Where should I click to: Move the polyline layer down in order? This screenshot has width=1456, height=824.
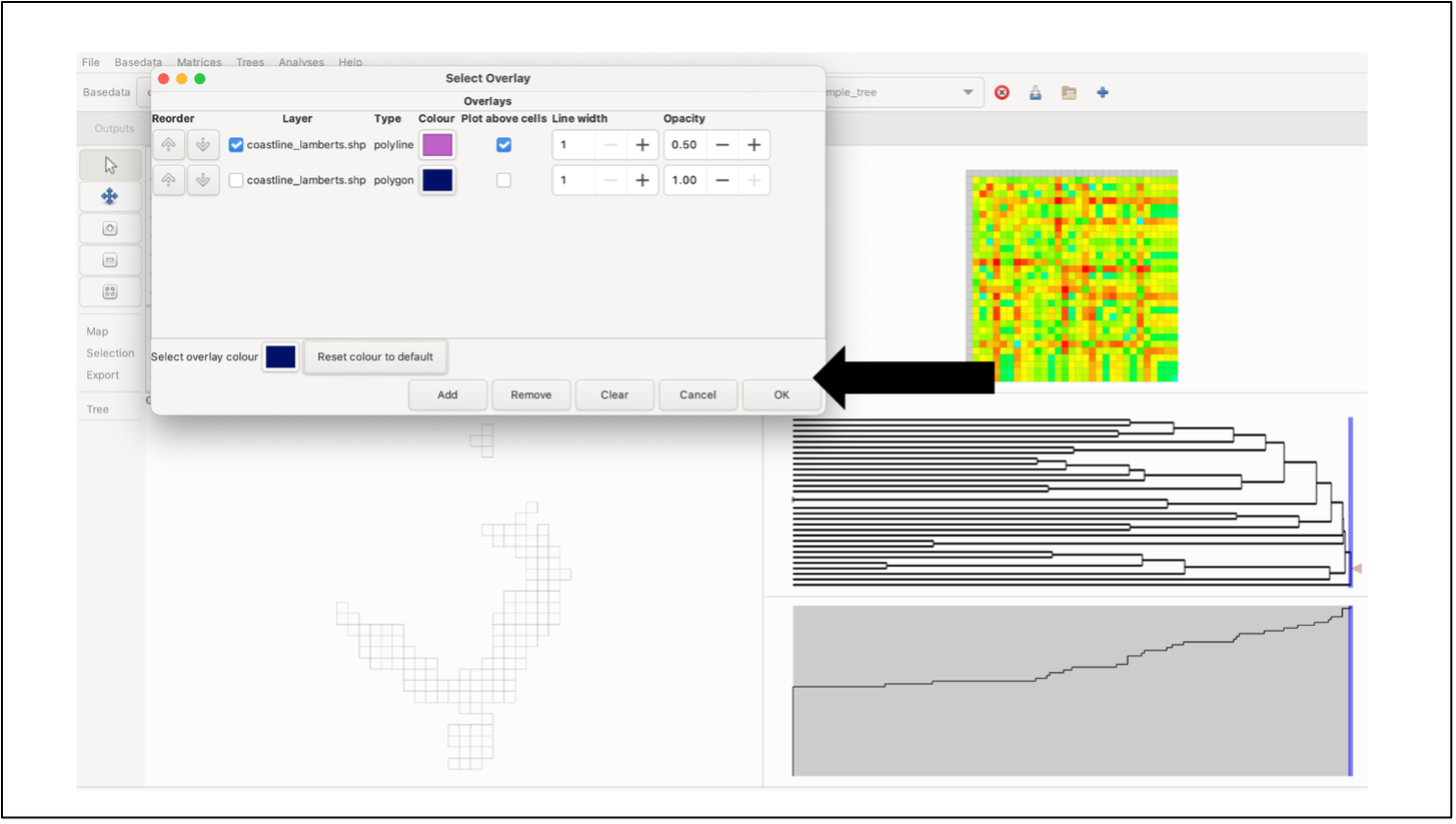point(203,145)
